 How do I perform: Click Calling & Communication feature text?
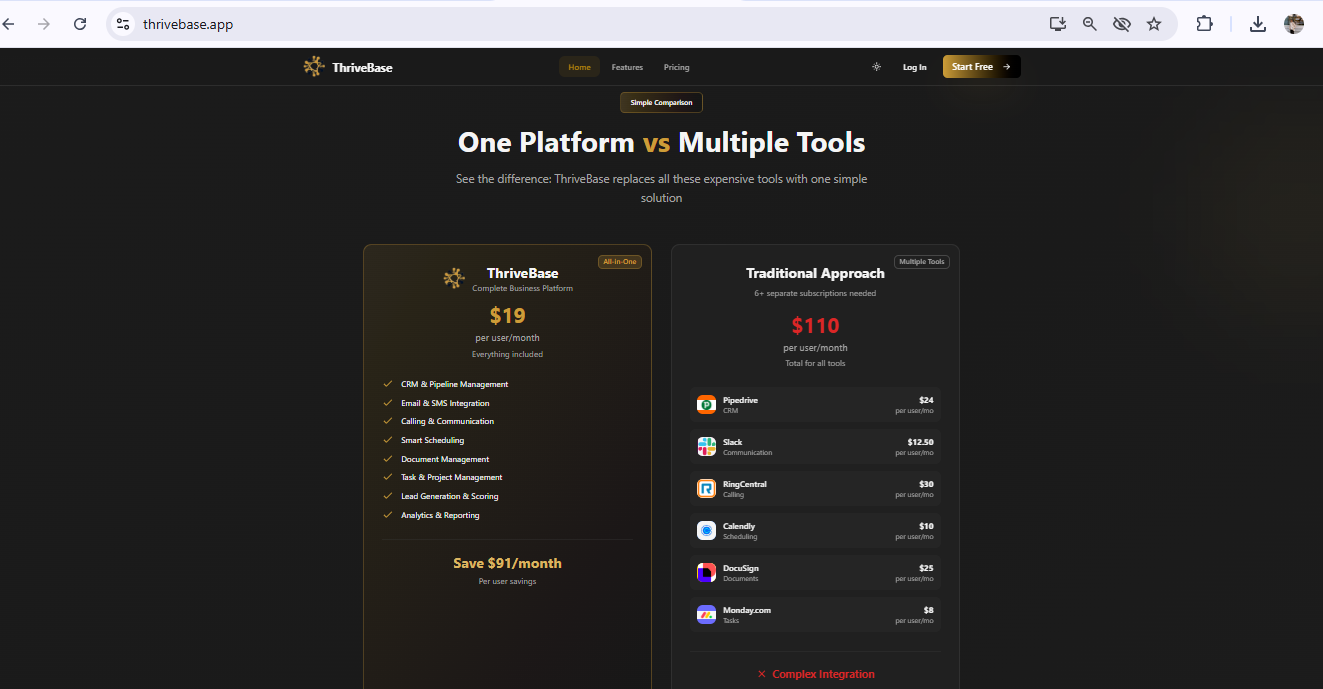(x=447, y=421)
